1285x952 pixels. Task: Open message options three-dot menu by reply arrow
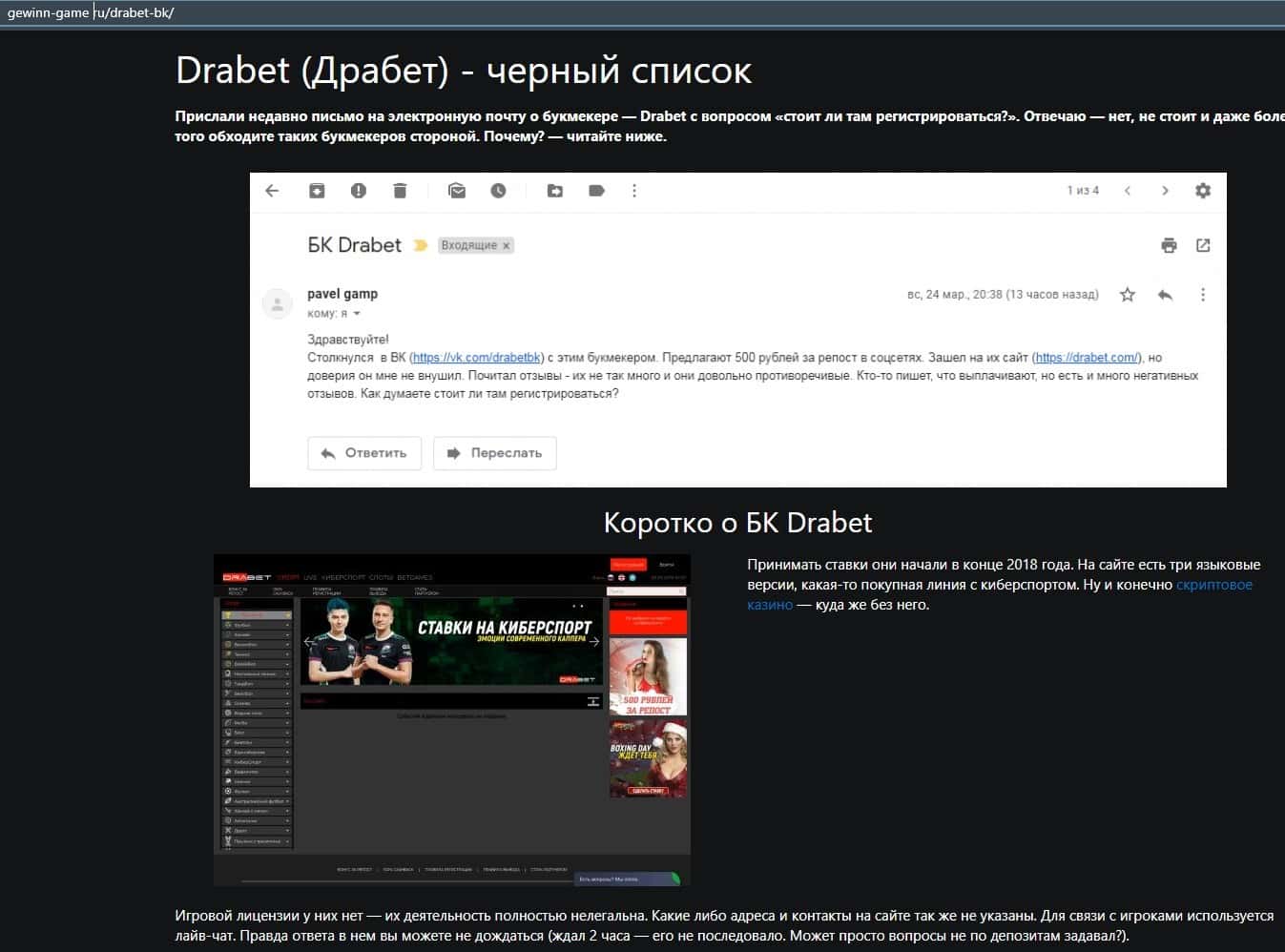[x=1203, y=295]
